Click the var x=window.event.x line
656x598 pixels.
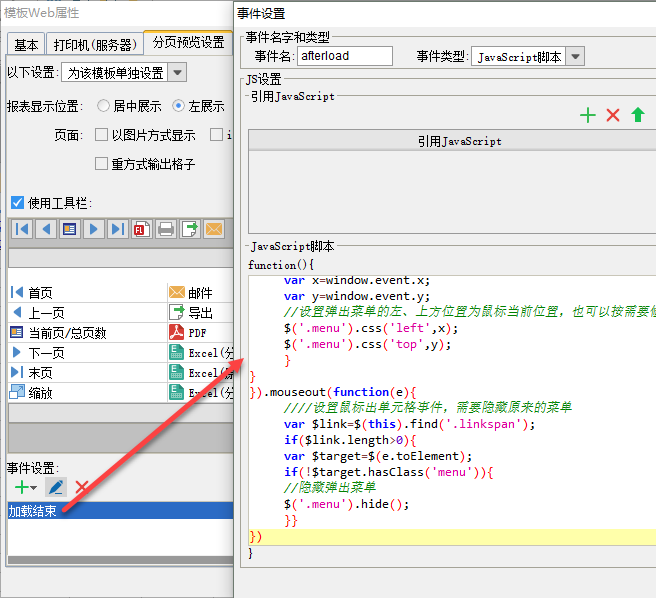point(356,280)
